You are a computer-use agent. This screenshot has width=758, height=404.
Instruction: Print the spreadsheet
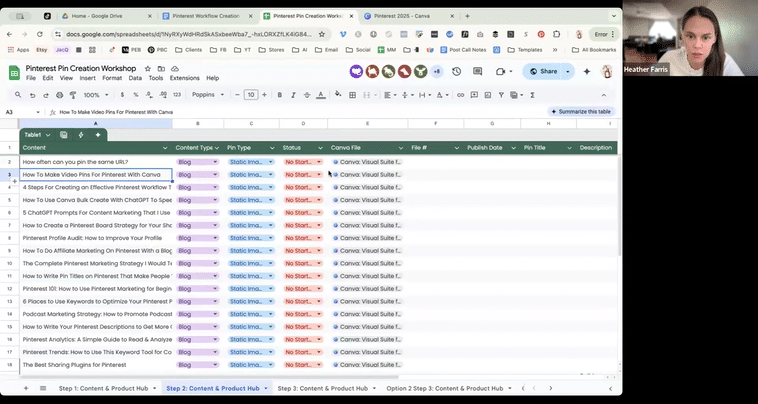59,95
